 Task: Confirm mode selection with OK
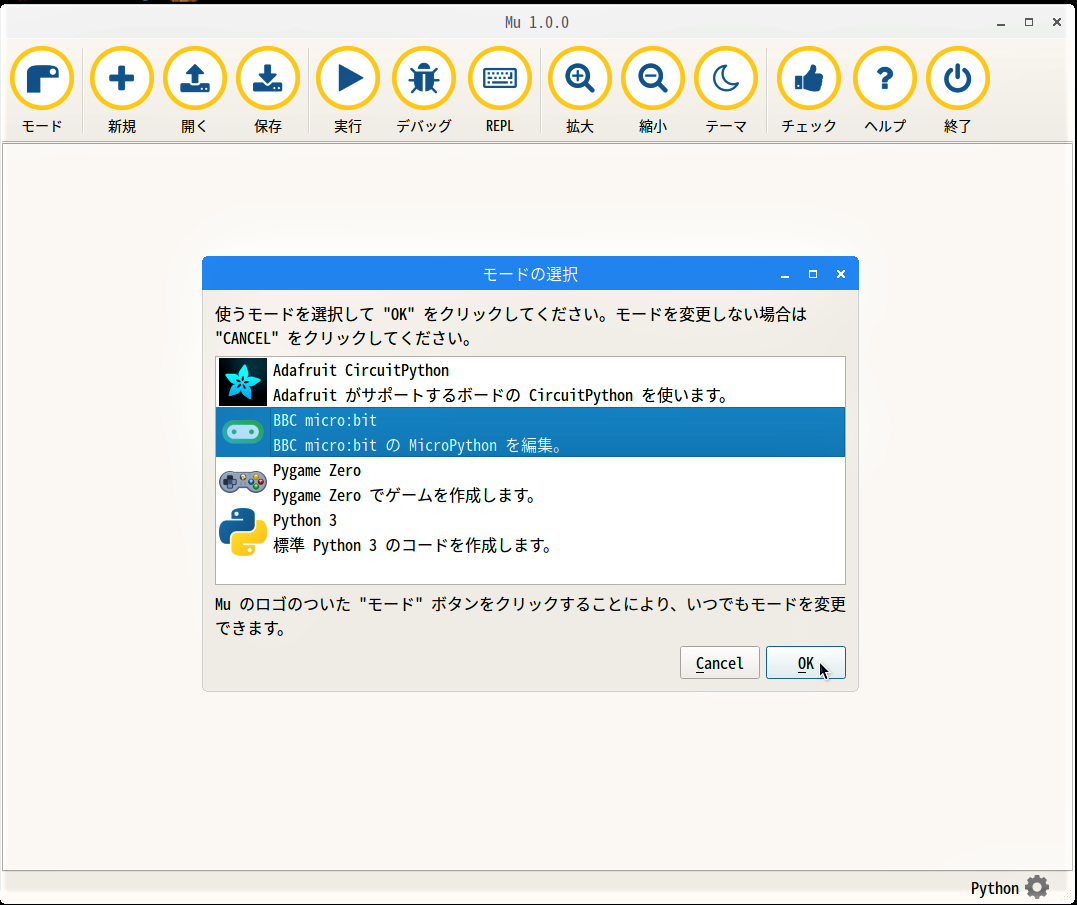click(806, 663)
